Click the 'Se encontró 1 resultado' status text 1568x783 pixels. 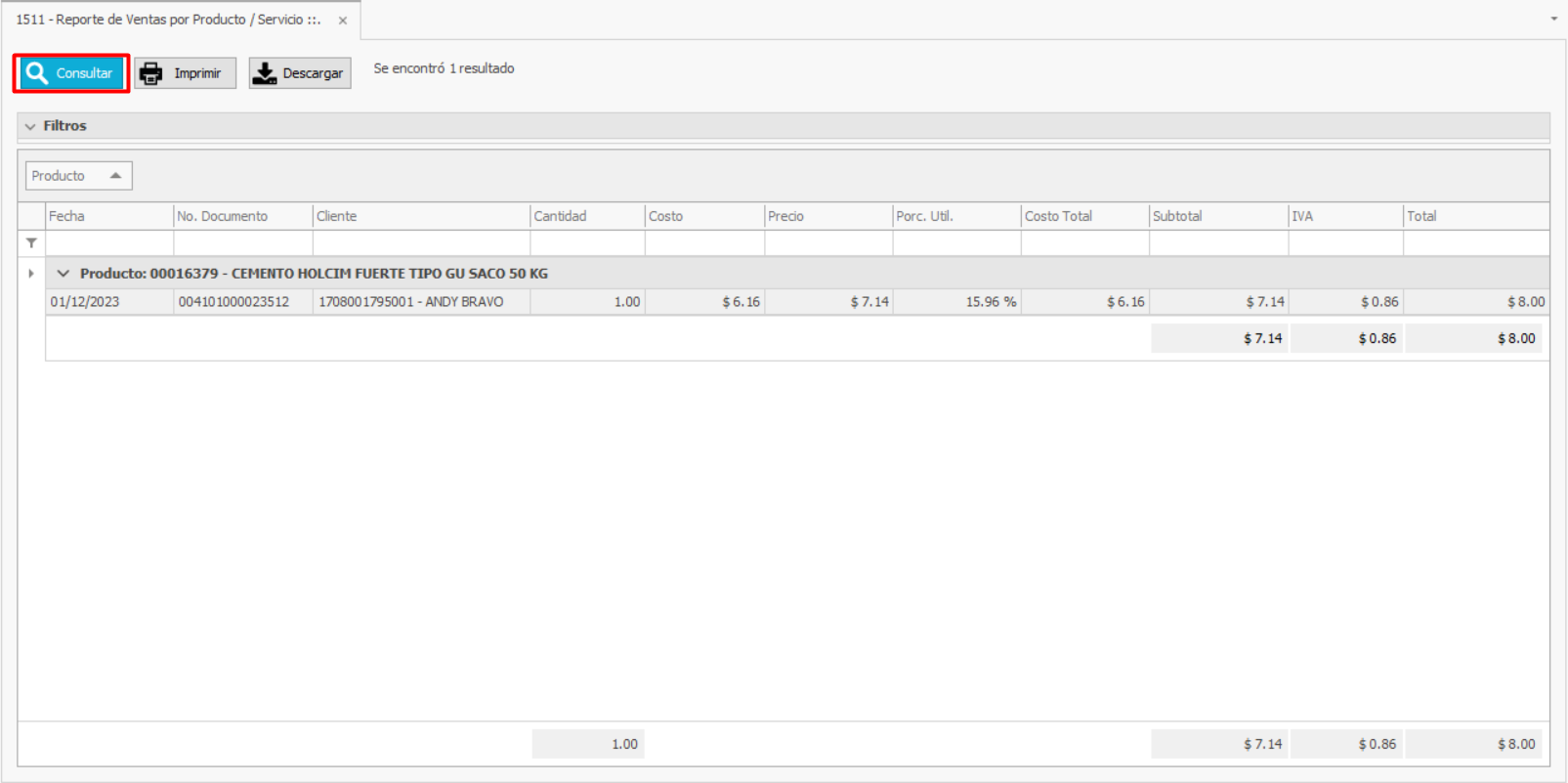coord(444,68)
